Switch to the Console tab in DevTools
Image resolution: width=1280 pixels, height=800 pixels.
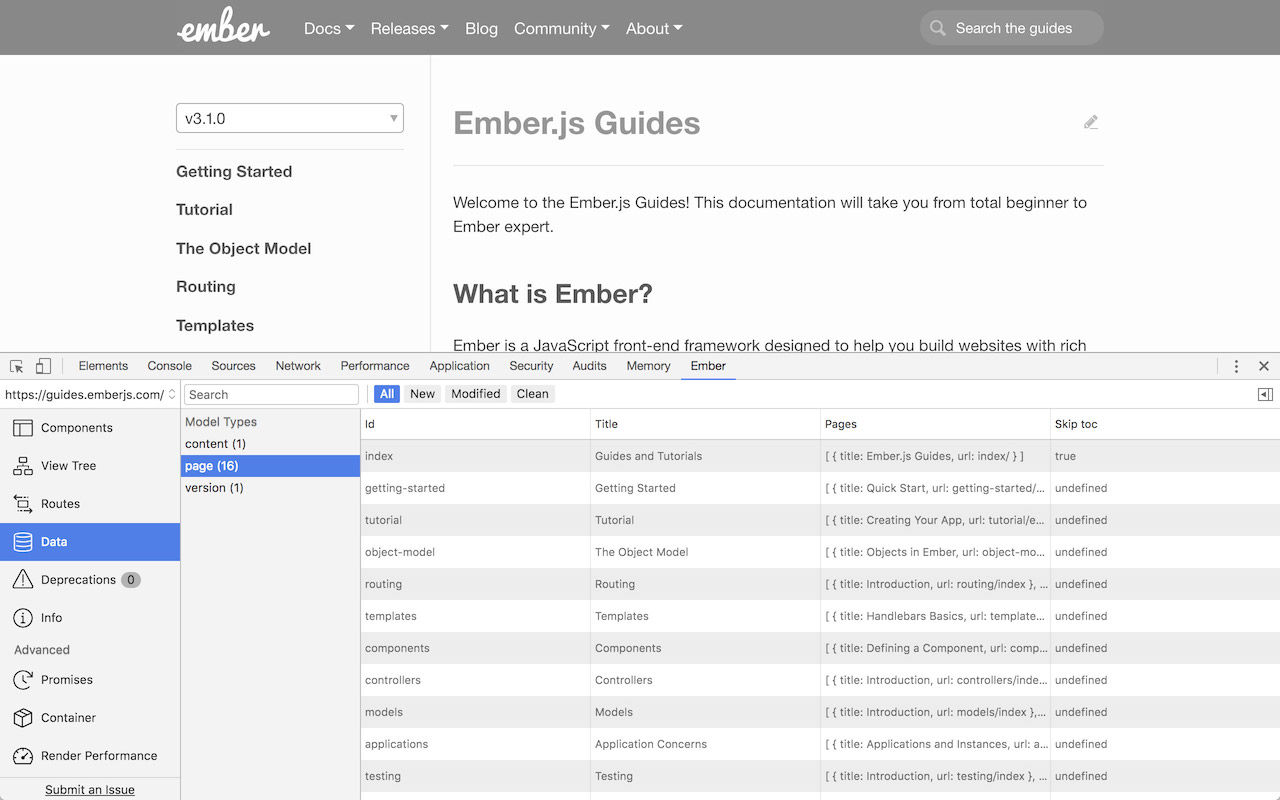169,366
